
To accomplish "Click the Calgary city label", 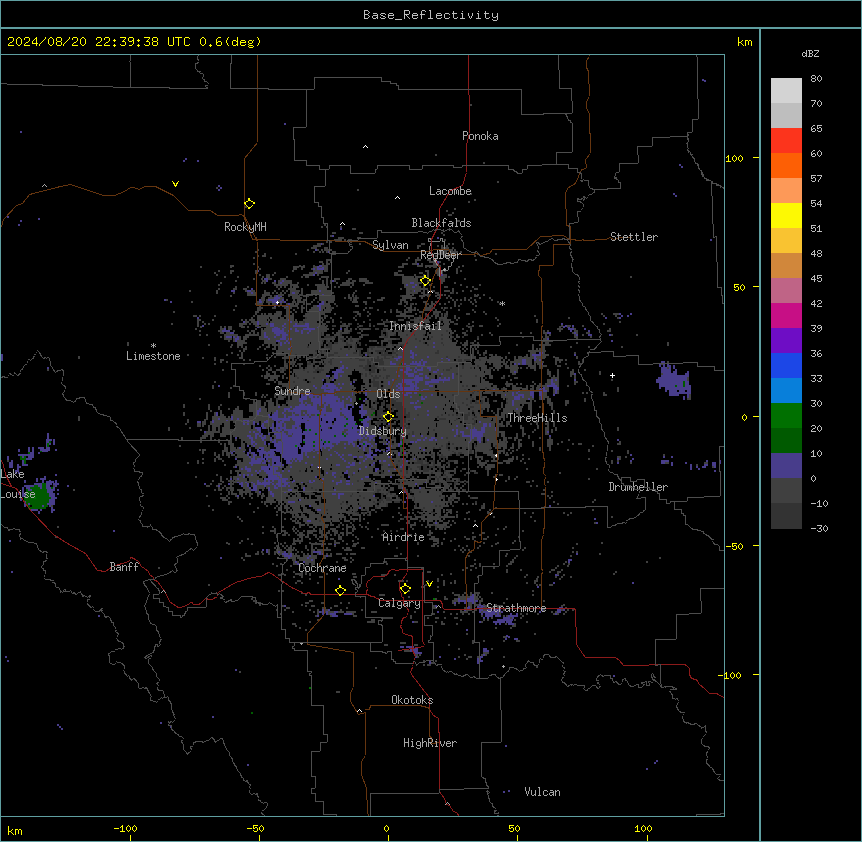I will (x=399, y=603).
